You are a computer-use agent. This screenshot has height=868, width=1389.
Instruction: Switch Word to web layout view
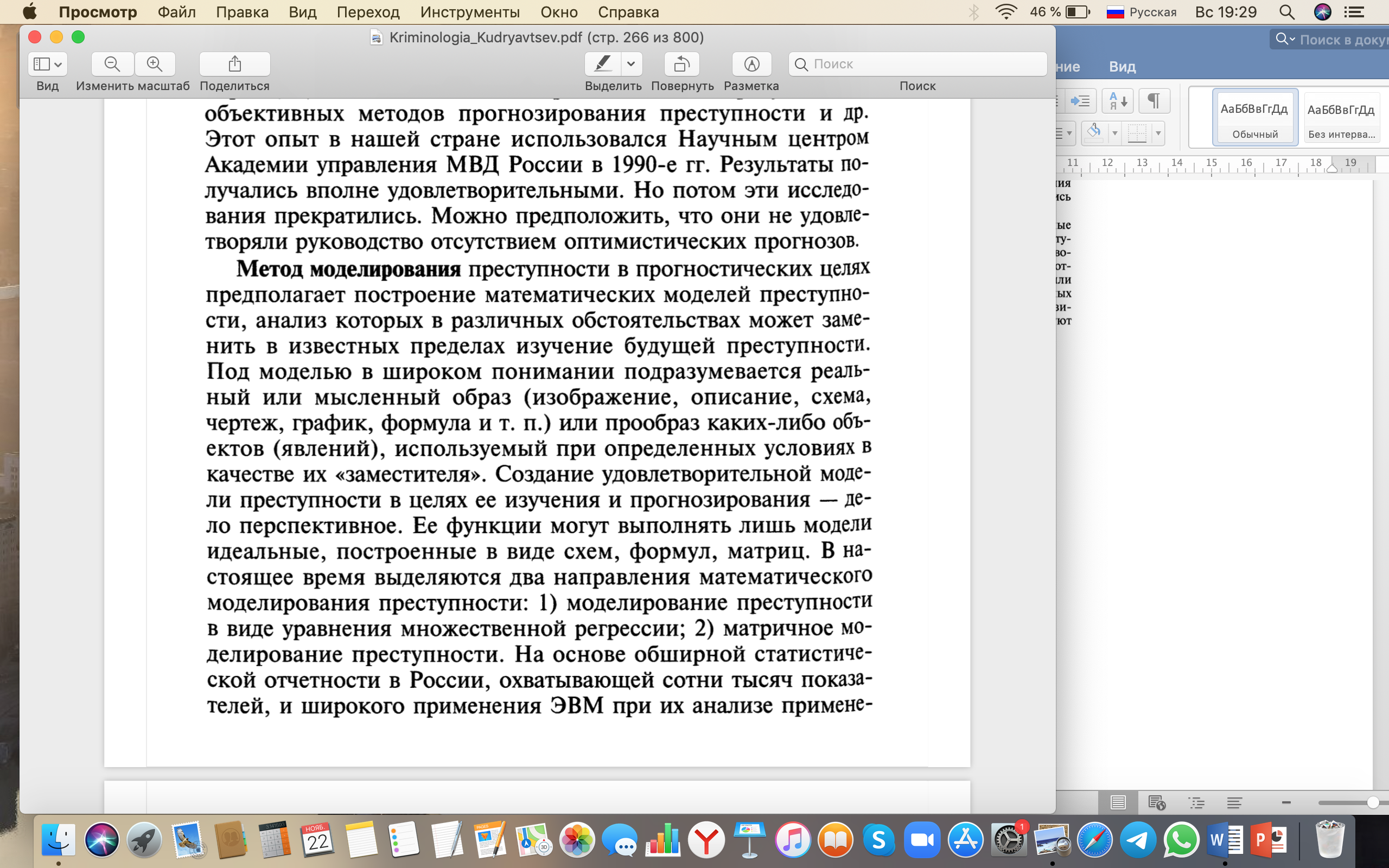pyautogui.click(x=1157, y=802)
